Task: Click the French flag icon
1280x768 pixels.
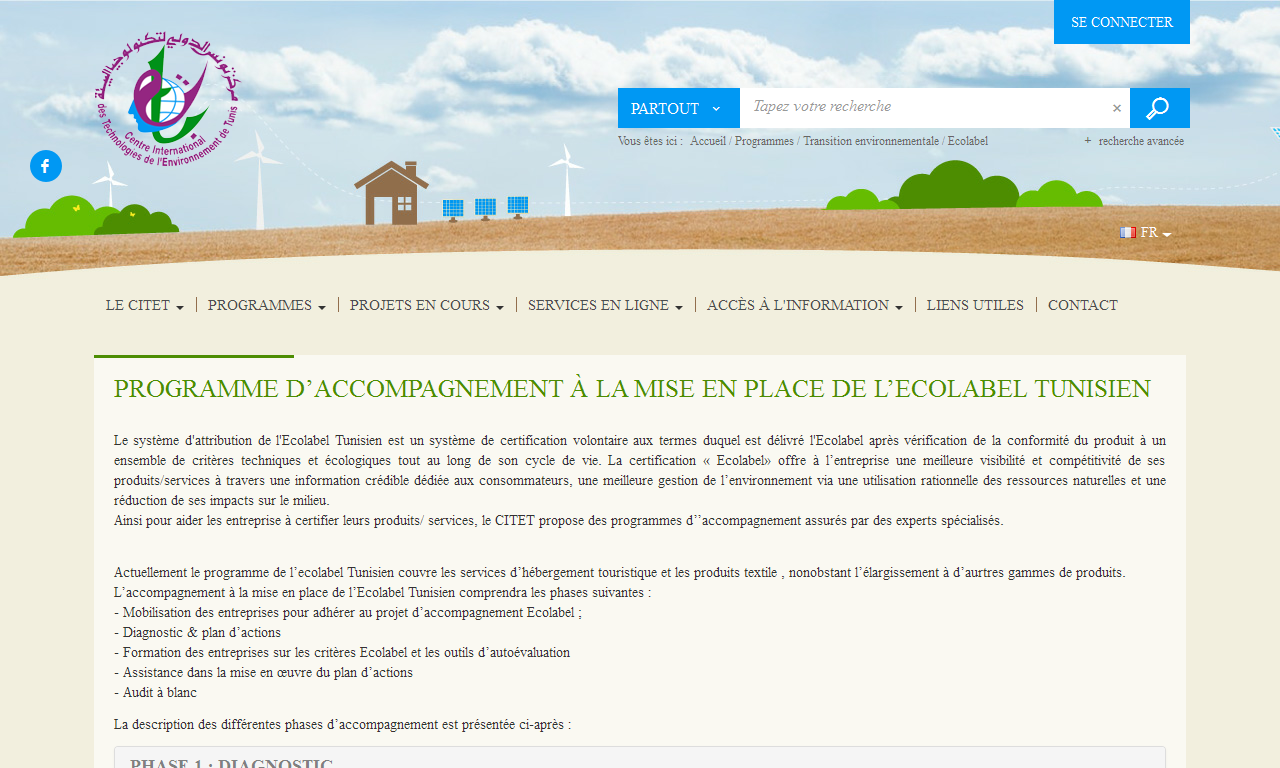Action: 1128,232
